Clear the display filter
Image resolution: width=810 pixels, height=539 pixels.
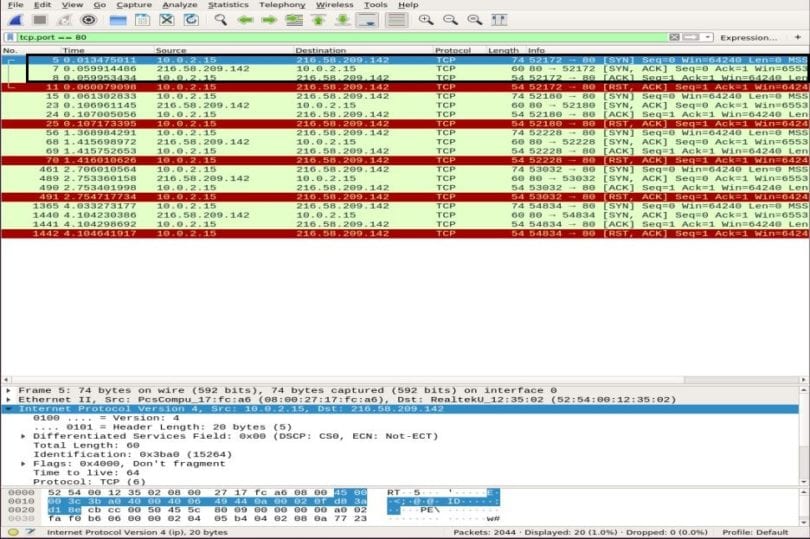(674, 37)
